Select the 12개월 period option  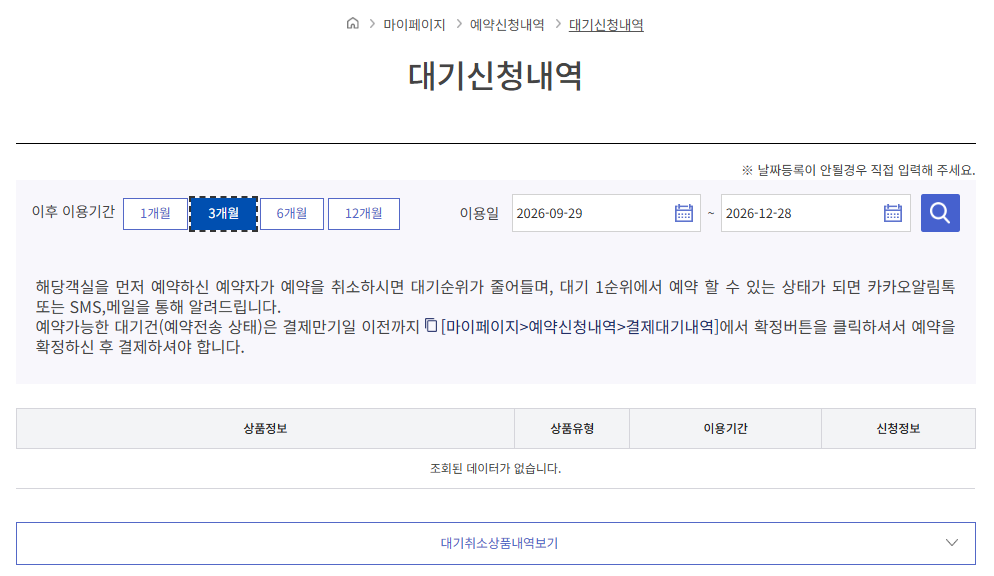coord(364,214)
